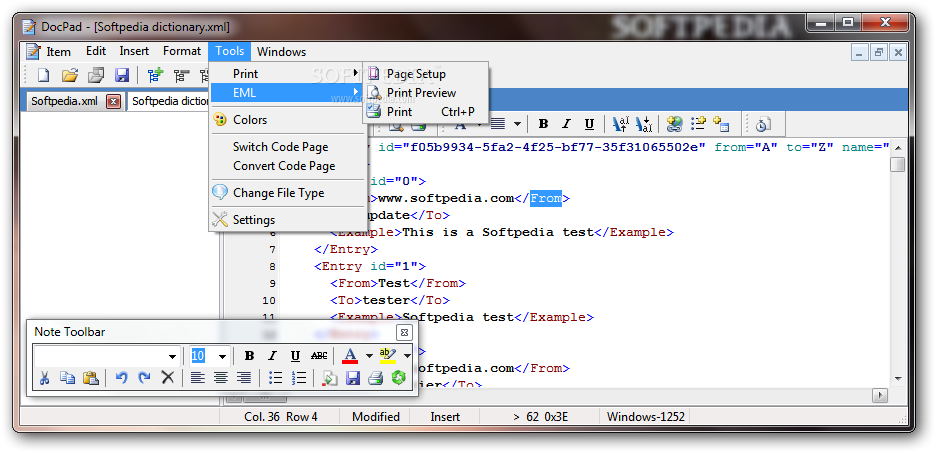Apply a numbered list in the Note Toolbar
The height and width of the screenshot is (453, 936).
[x=298, y=378]
